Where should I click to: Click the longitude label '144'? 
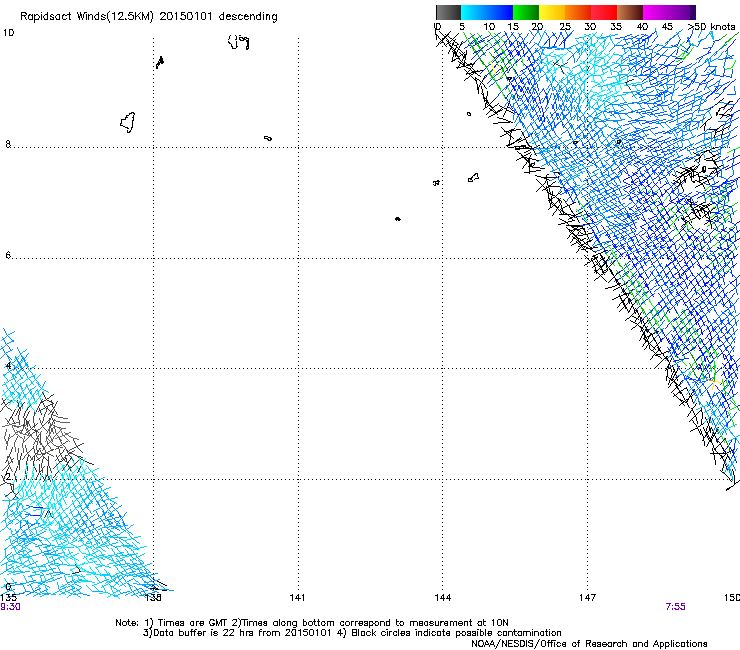click(443, 598)
